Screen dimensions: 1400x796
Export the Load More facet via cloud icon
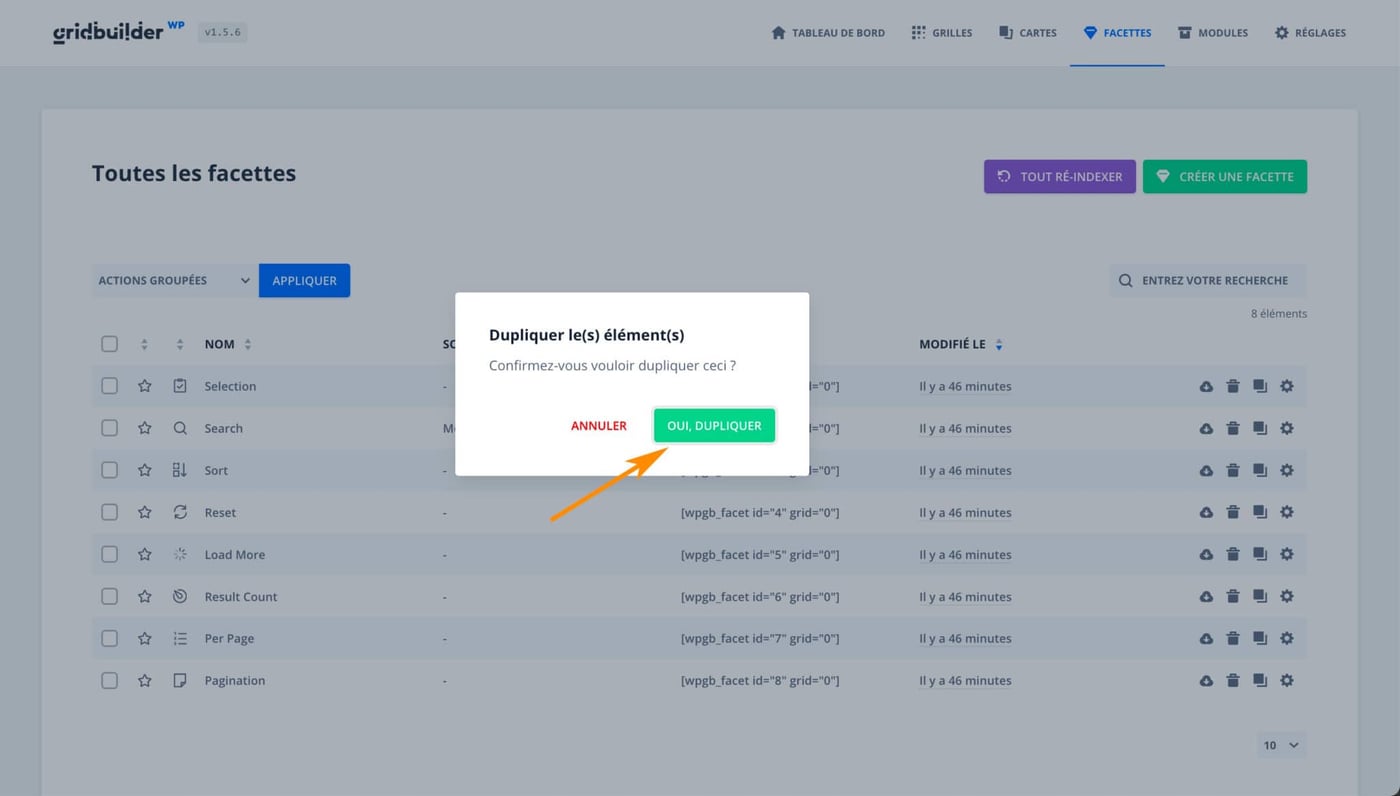tap(1206, 554)
